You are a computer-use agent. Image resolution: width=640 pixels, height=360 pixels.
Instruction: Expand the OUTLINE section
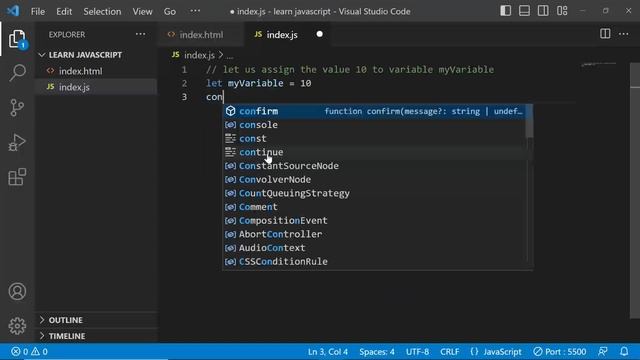click(x=65, y=320)
